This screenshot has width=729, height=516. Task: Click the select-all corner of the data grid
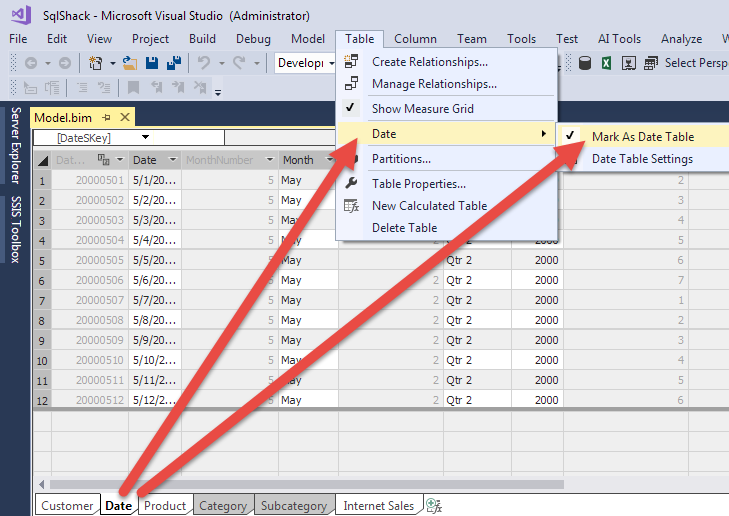[x=42, y=160]
